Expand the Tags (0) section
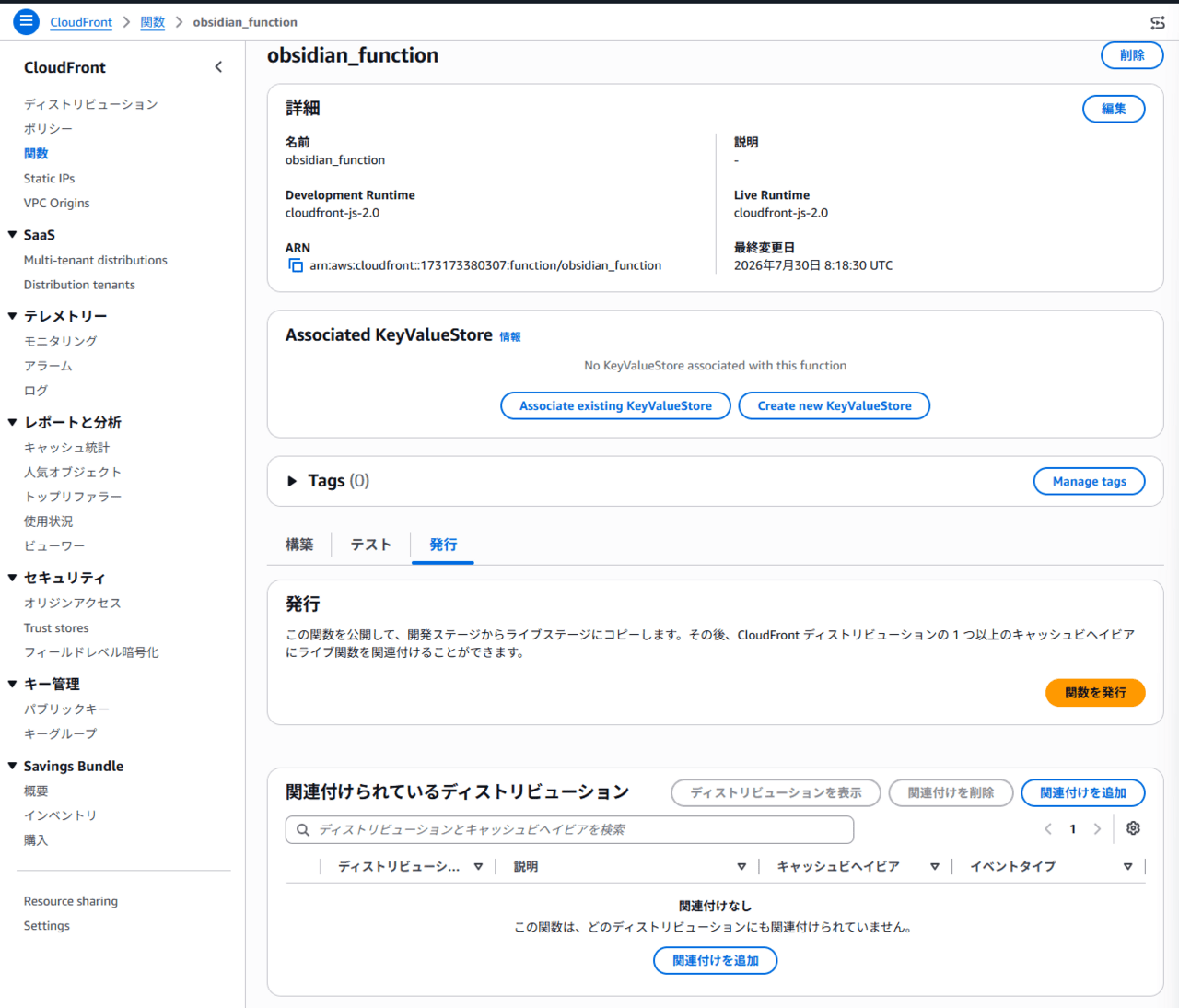 [x=292, y=481]
